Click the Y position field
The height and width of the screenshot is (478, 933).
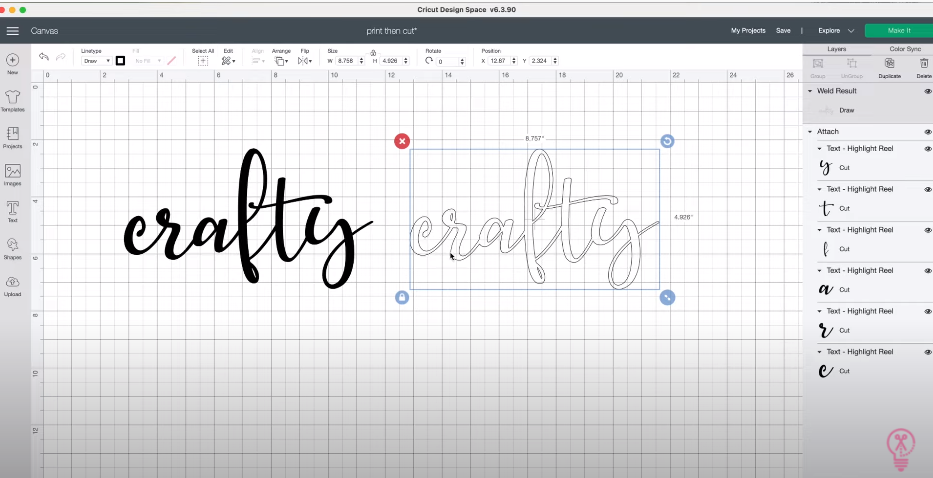point(541,61)
